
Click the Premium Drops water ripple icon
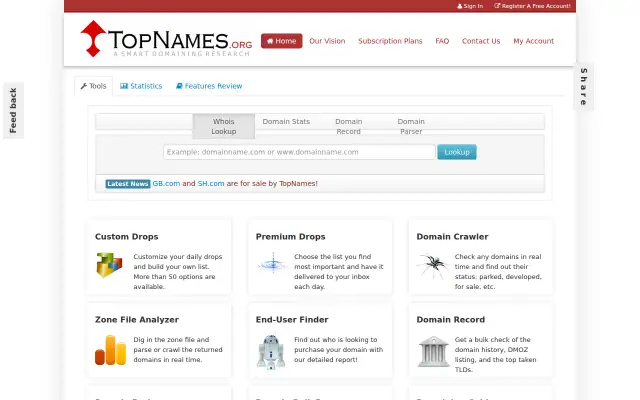point(273,264)
